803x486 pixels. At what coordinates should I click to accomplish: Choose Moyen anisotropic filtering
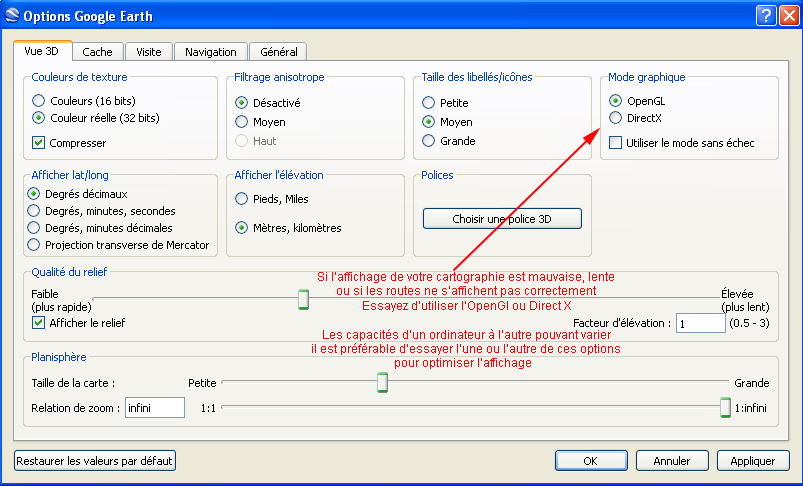click(241, 122)
